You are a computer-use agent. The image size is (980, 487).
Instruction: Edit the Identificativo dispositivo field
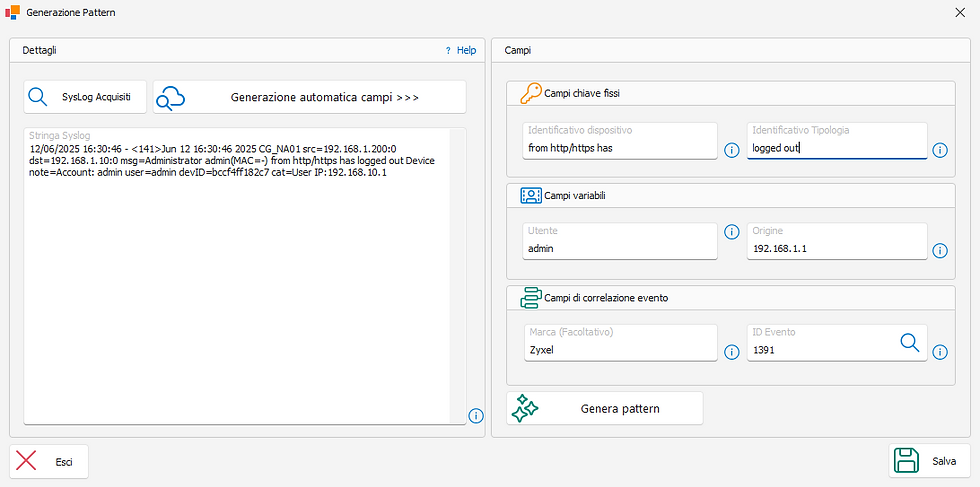620,141
